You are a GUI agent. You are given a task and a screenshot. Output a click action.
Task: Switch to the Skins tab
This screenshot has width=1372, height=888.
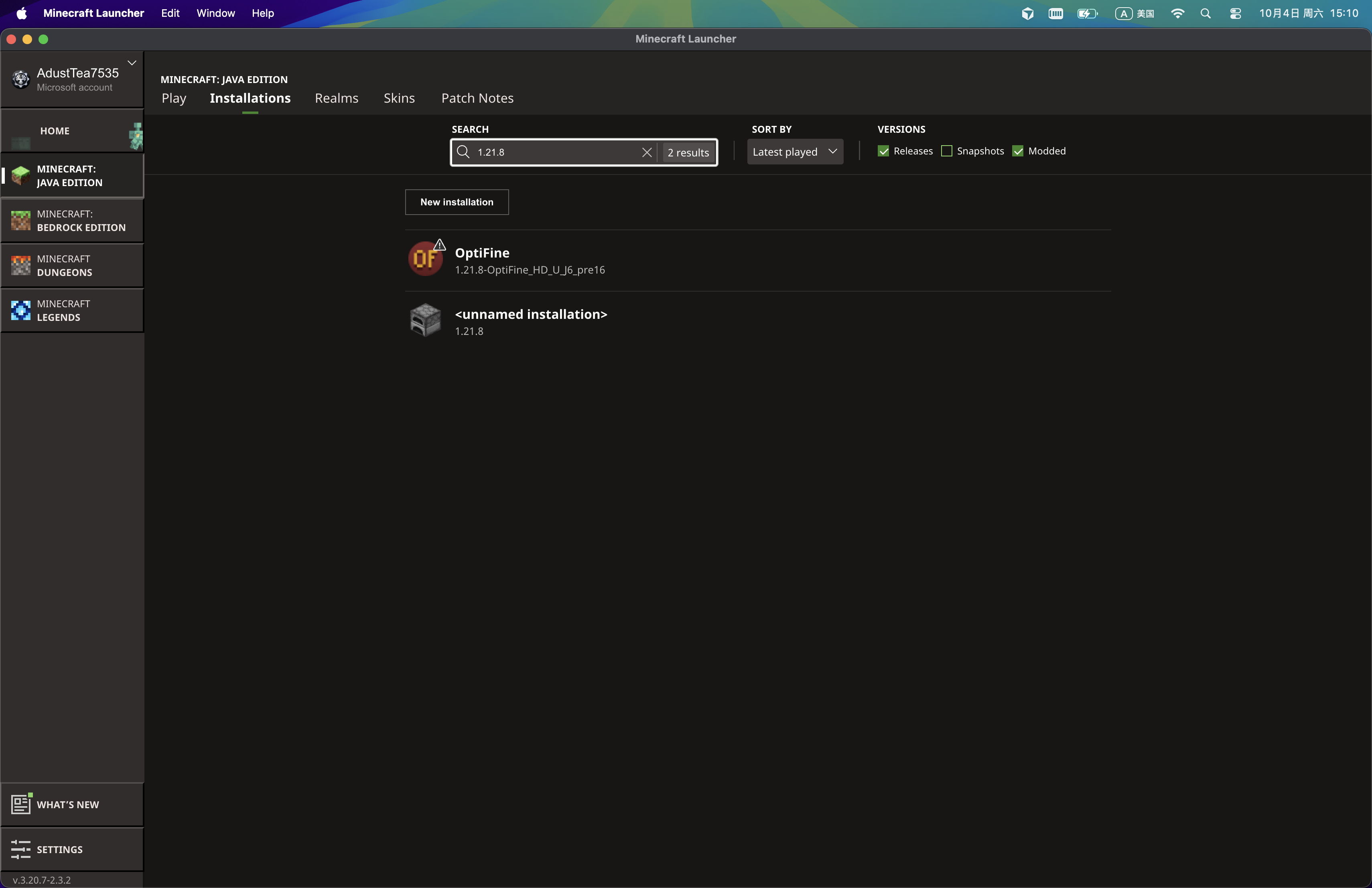(x=399, y=98)
